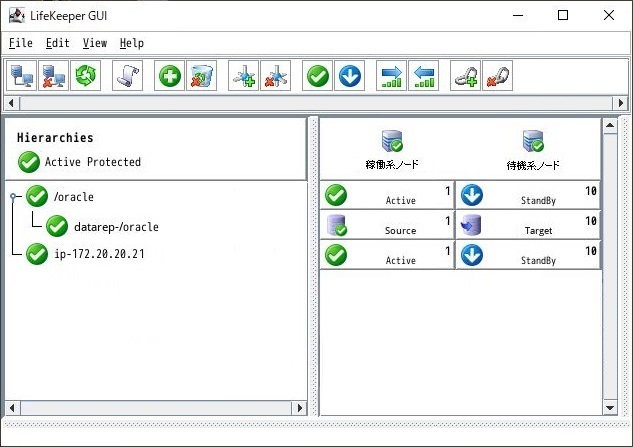Click the "Source" label in the datarep row
The width and height of the screenshot is (633, 447).
point(400,231)
